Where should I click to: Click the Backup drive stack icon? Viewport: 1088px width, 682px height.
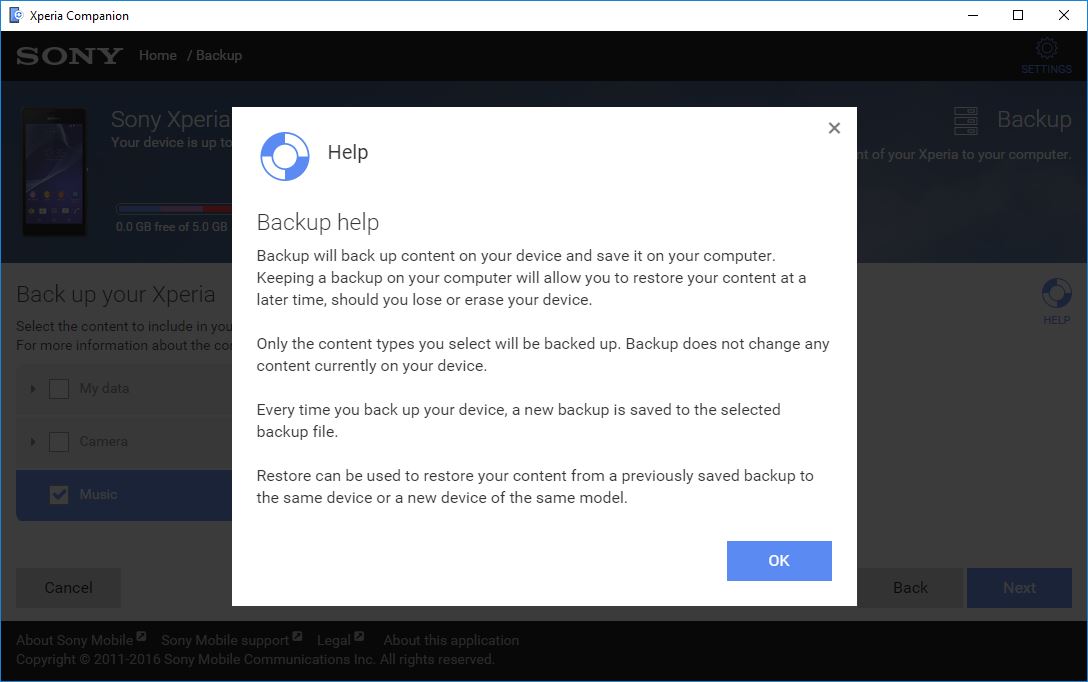click(965, 121)
